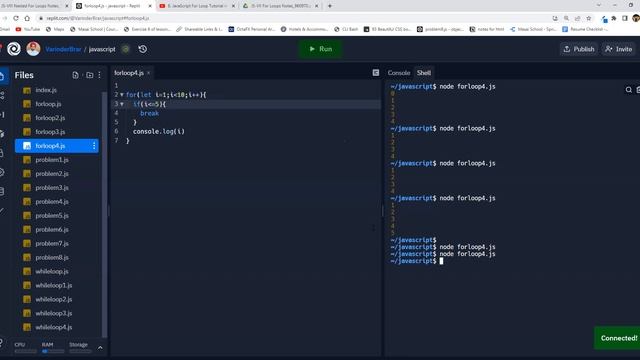Image resolution: width=640 pixels, height=360 pixels.
Task: Click the Replit logo icon
Action: coord(13,49)
